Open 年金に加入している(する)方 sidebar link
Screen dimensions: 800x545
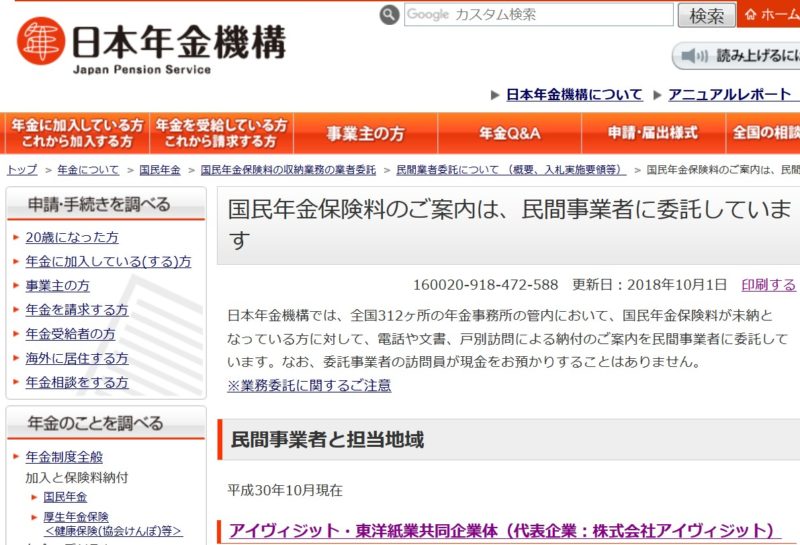[108, 261]
